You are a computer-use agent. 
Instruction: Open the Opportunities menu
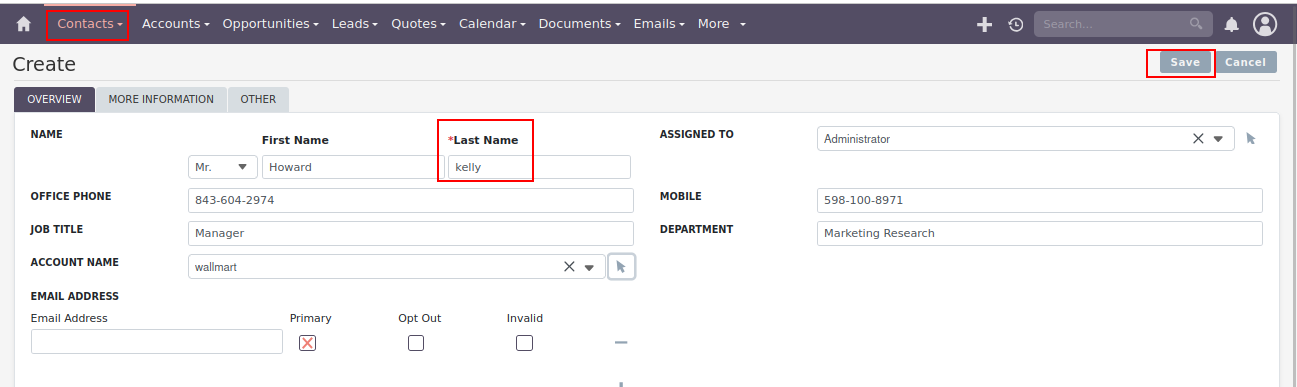pos(270,24)
